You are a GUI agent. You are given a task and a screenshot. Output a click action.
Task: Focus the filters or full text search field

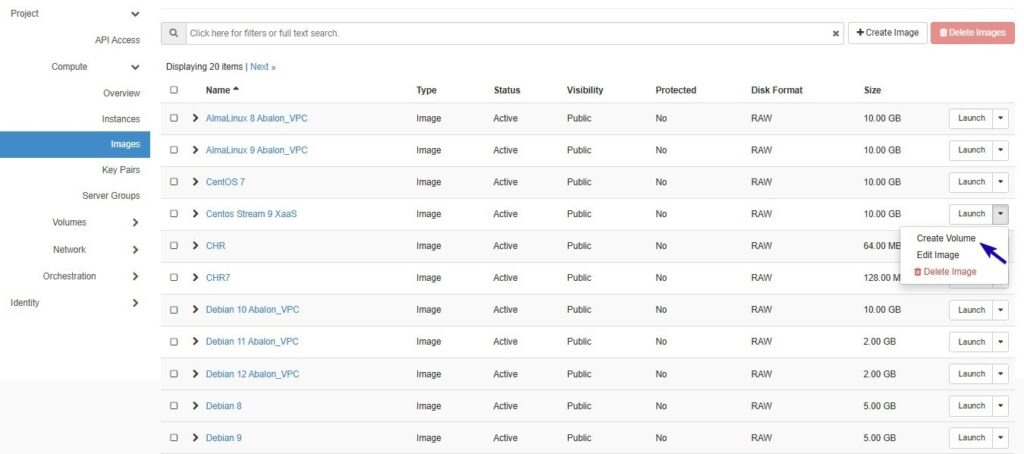[x=515, y=33]
